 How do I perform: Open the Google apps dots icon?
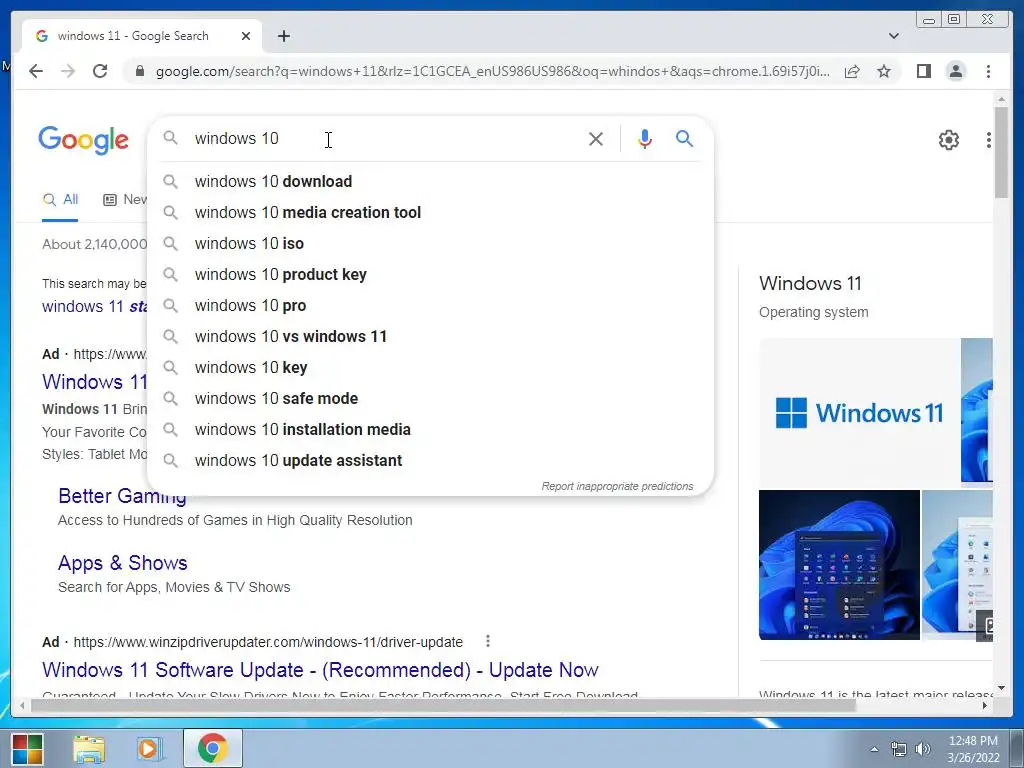pyautogui.click(x=989, y=140)
